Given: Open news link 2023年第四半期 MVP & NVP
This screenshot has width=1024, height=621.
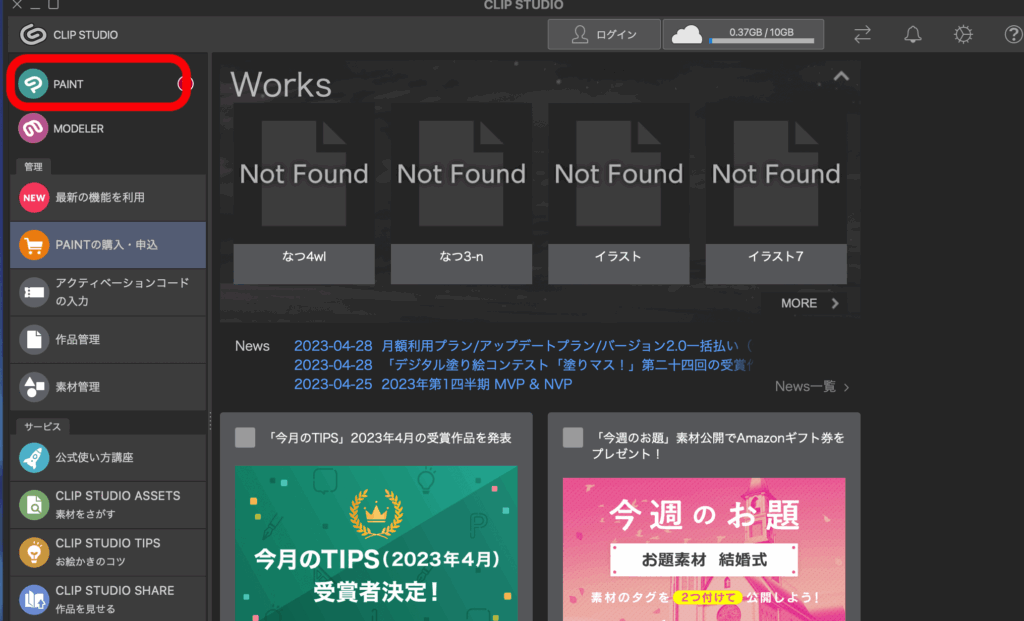Looking at the screenshot, I should coord(476,384).
